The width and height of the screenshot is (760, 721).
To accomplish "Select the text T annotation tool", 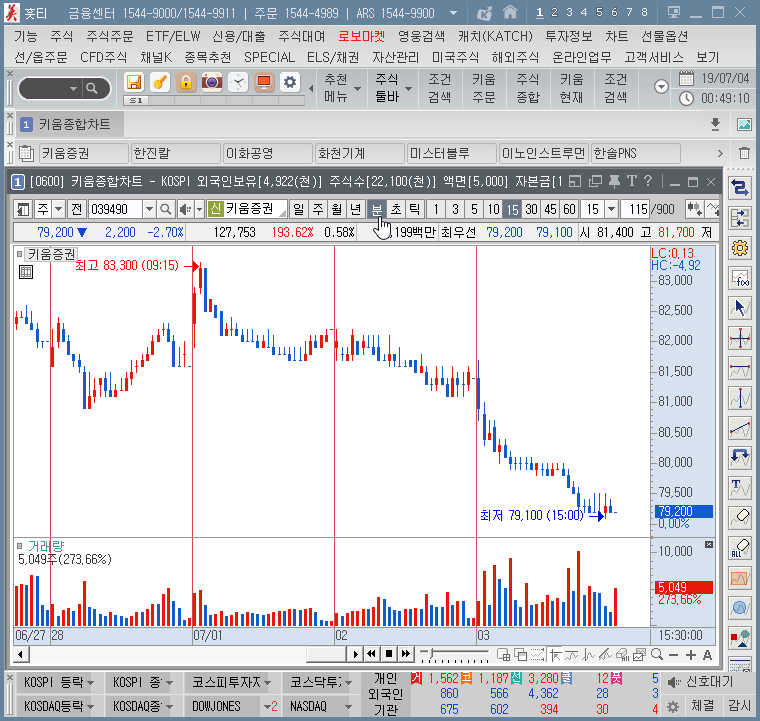I will coord(740,488).
